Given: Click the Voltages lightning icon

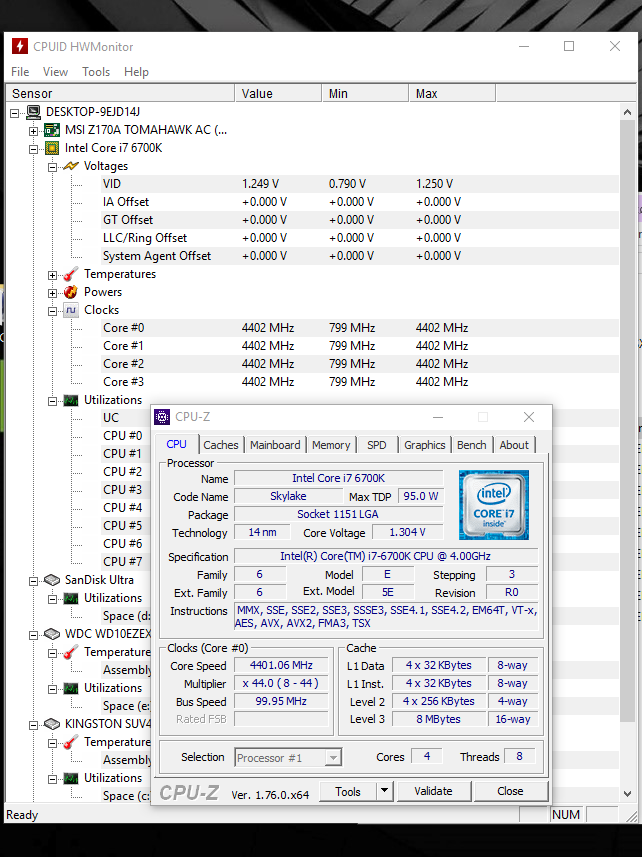Looking at the screenshot, I should click(71, 166).
